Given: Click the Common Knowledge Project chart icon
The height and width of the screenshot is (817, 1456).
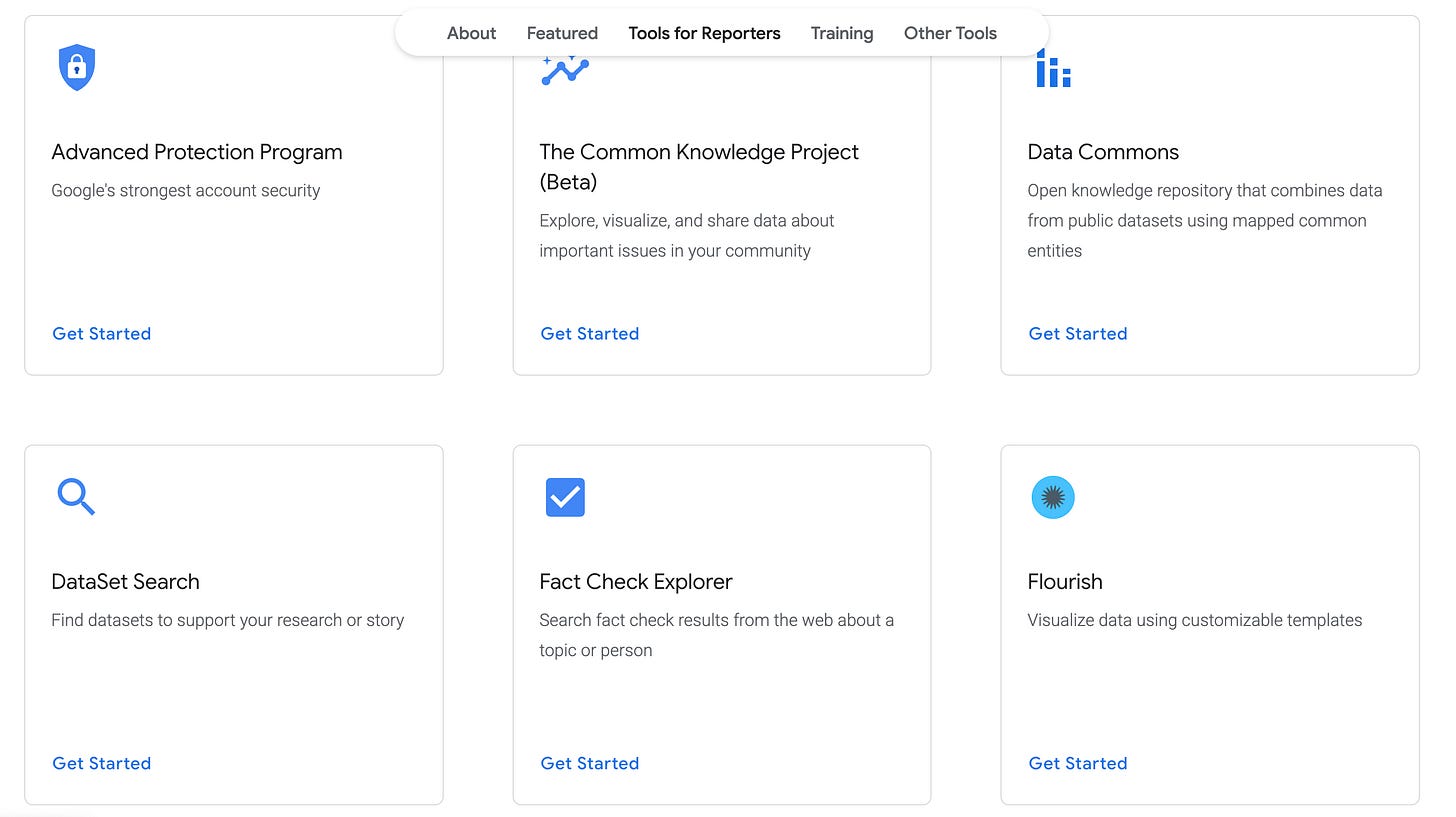Looking at the screenshot, I should pos(565,71).
